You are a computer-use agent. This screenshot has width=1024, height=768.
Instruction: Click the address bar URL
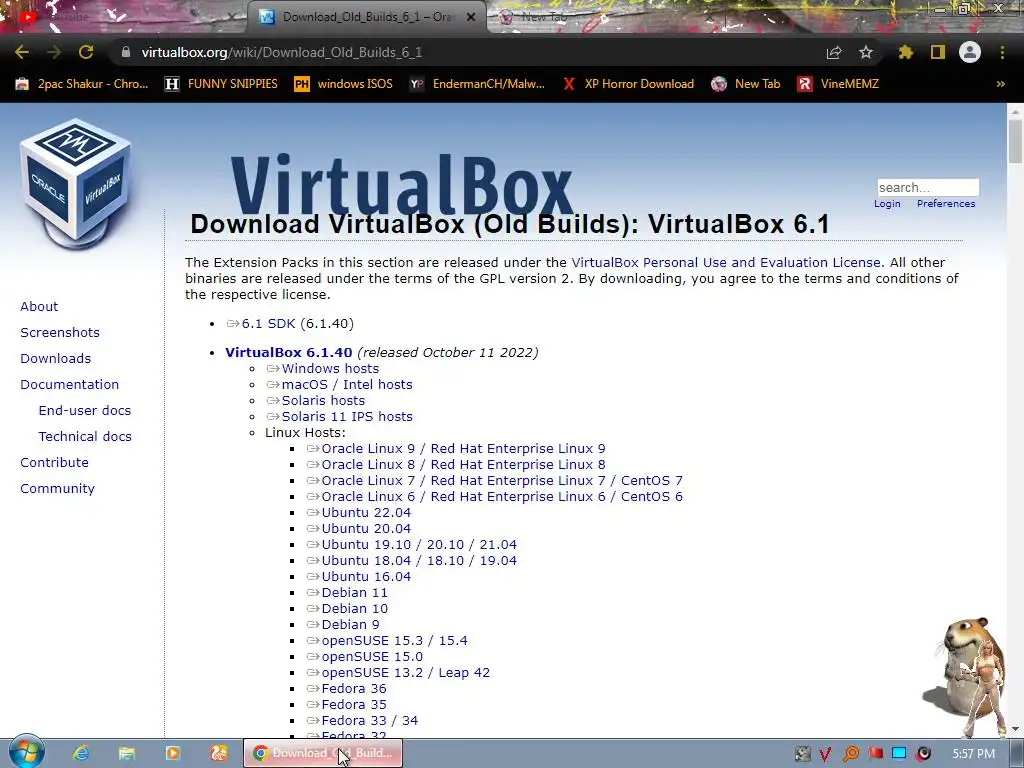[281, 52]
